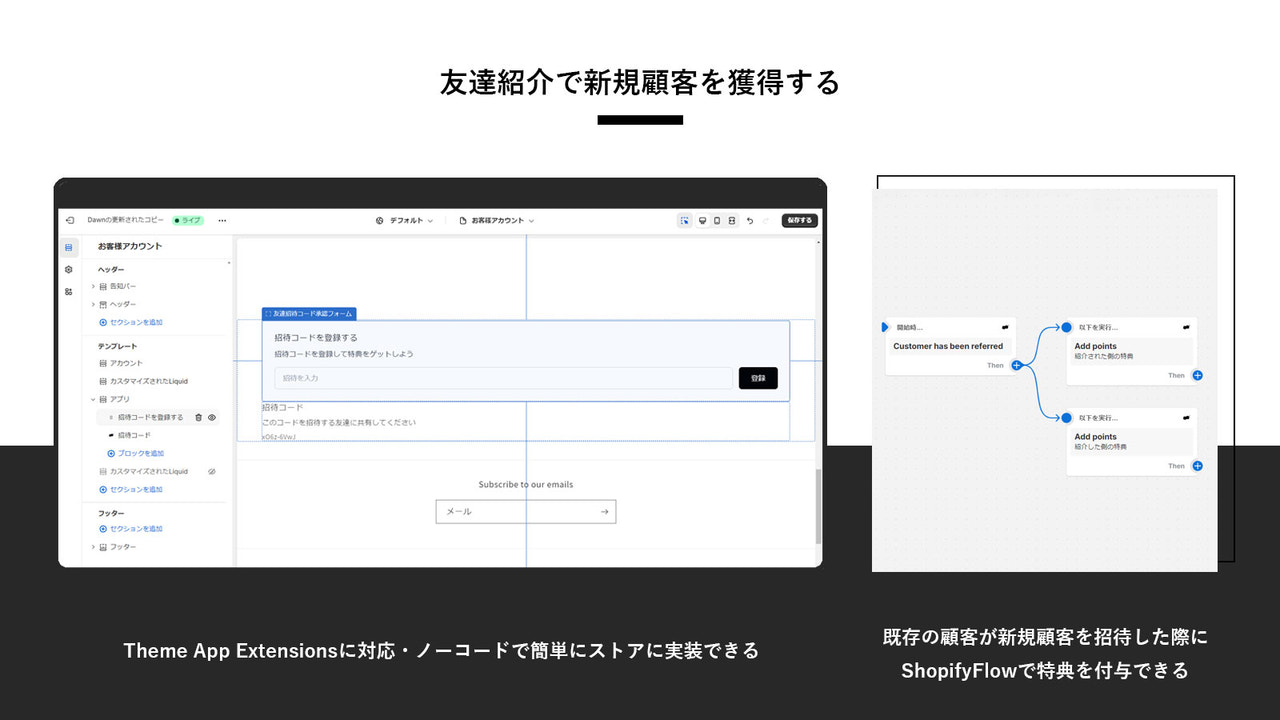1280x720 pixels.
Task: Open fullscreen preview icon
Action: pyautogui.click(x=733, y=220)
